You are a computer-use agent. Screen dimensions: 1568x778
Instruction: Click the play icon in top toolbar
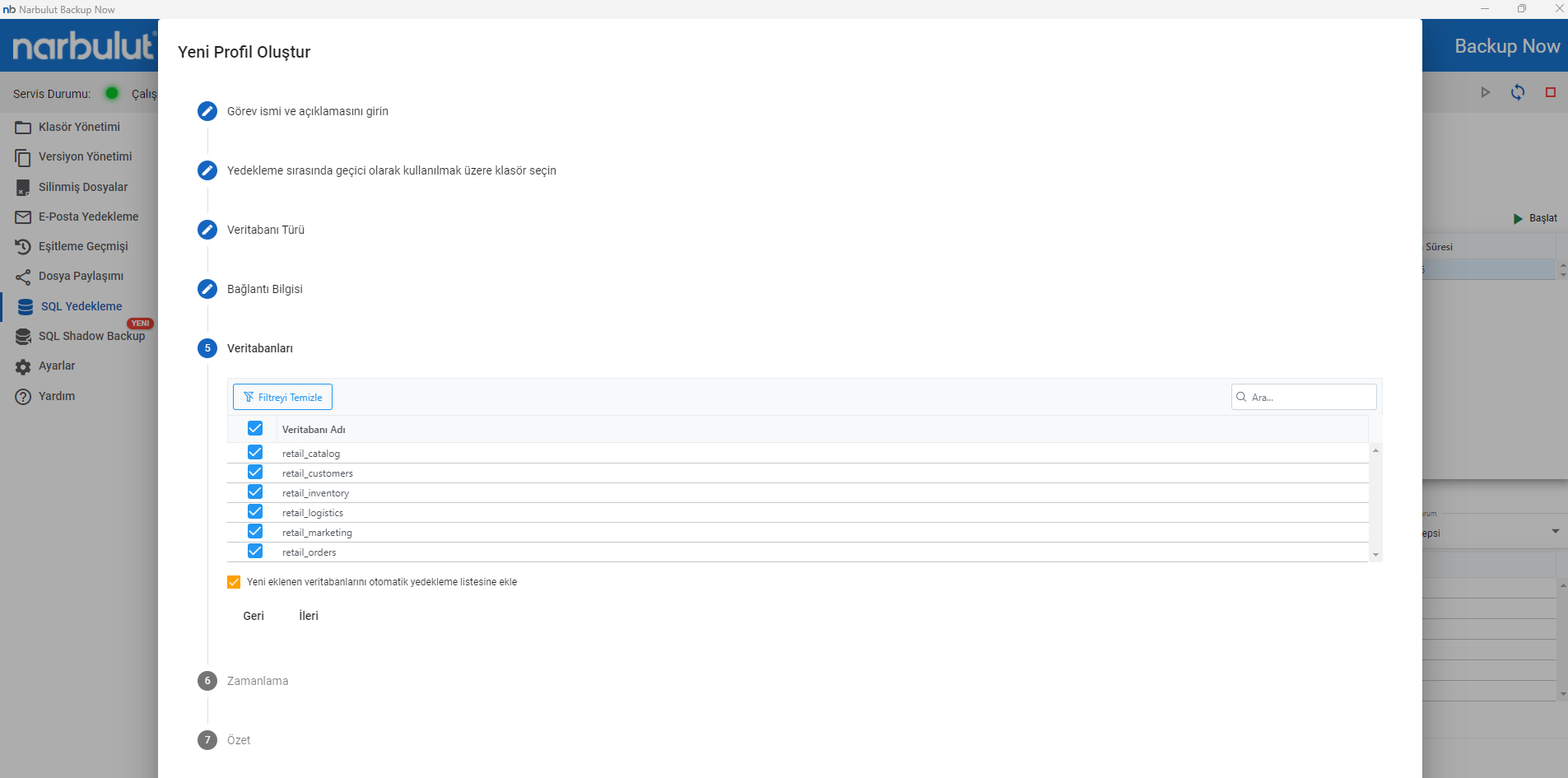1485,92
